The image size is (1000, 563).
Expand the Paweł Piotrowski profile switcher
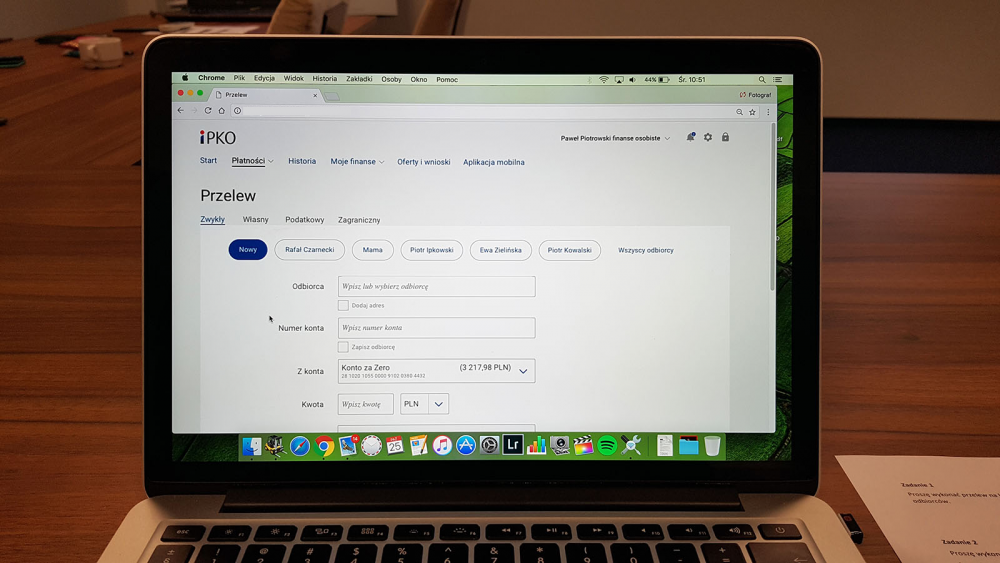pos(615,138)
